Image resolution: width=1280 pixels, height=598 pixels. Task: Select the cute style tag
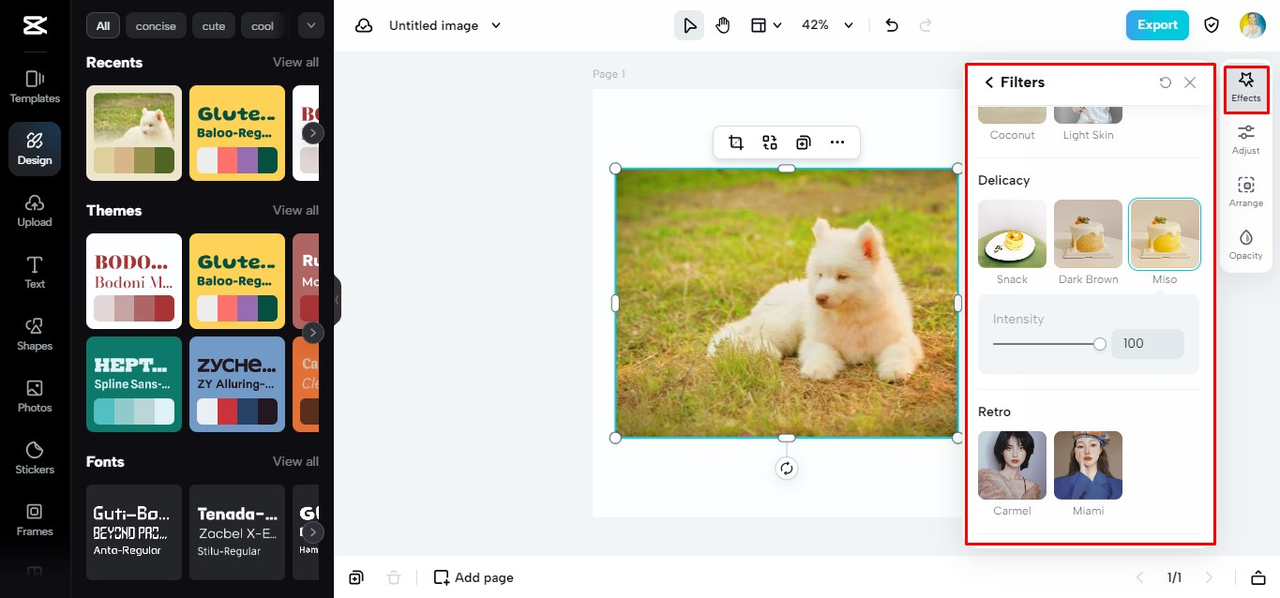pyautogui.click(x=214, y=26)
